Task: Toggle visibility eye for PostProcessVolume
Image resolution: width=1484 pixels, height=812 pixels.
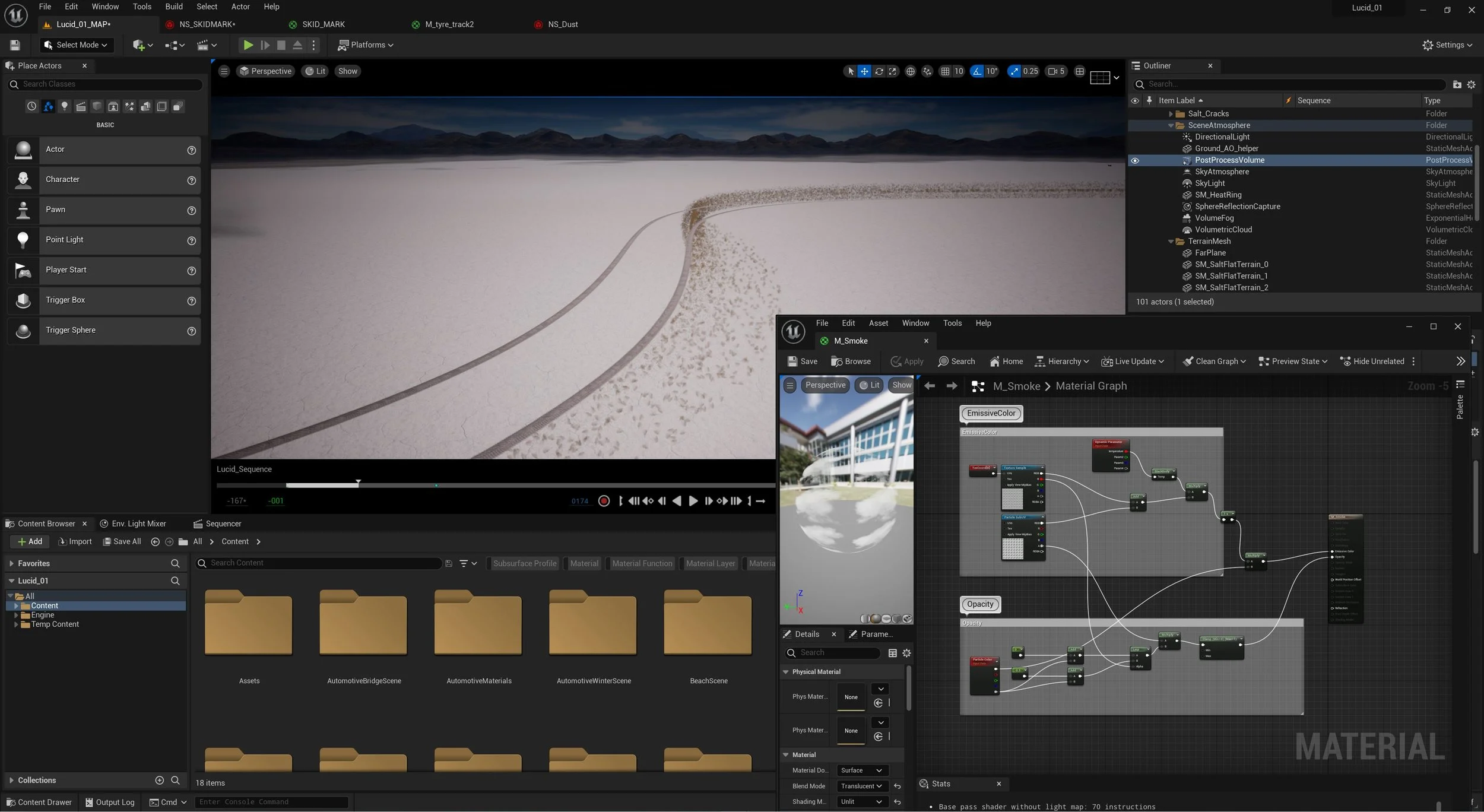Action: click(x=1134, y=160)
